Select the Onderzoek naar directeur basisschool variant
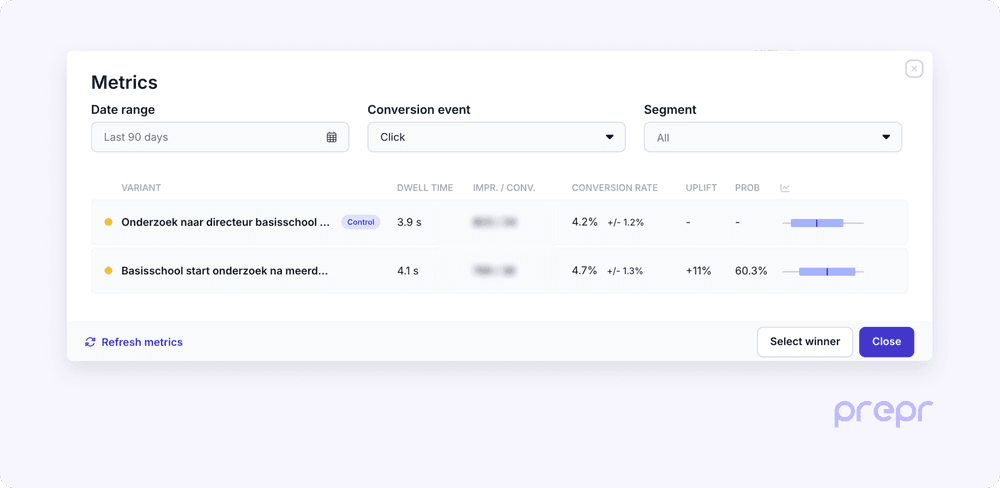The width and height of the screenshot is (1000, 488). pos(225,222)
